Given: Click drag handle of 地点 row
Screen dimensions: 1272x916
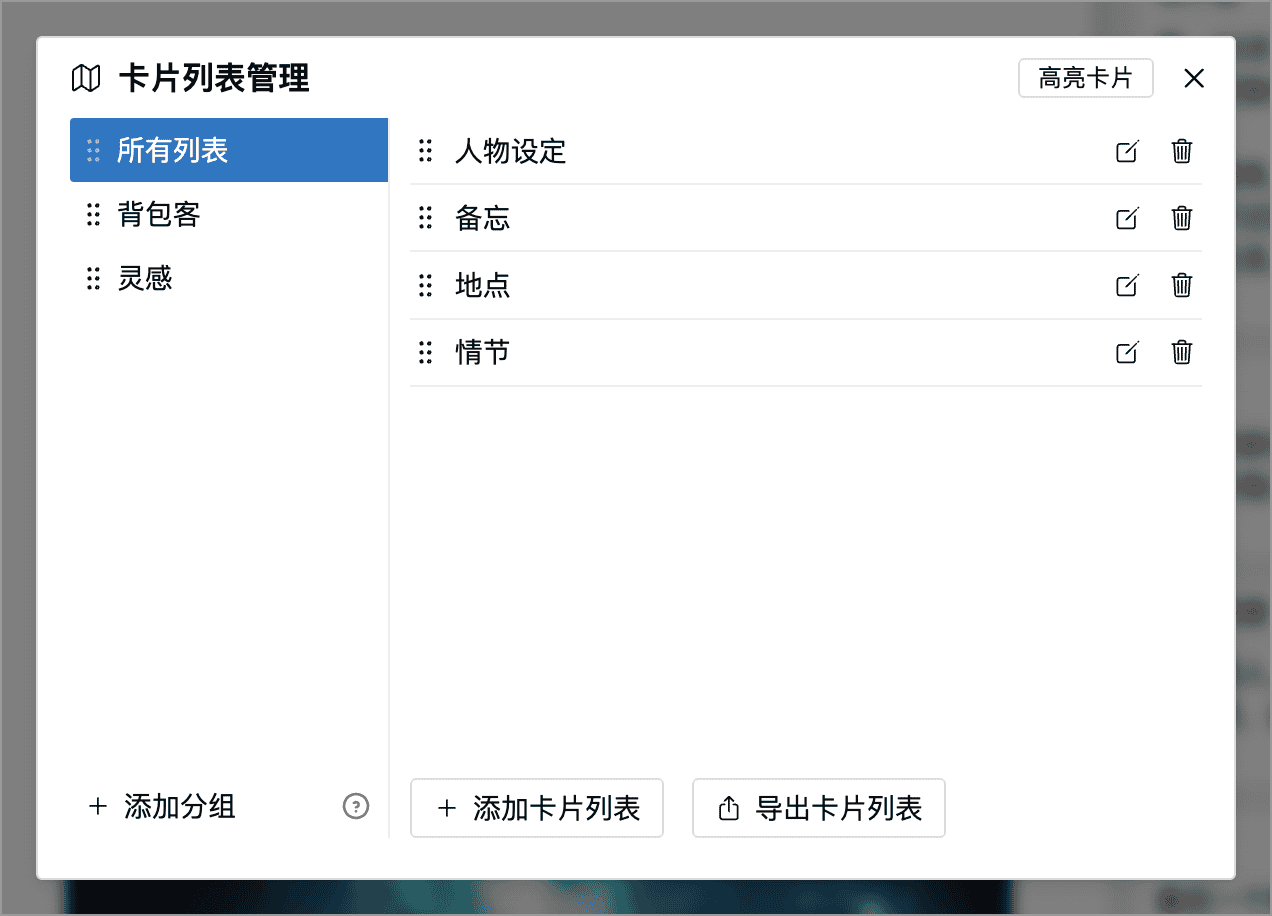Looking at the screenshot, I should (425, 285).
